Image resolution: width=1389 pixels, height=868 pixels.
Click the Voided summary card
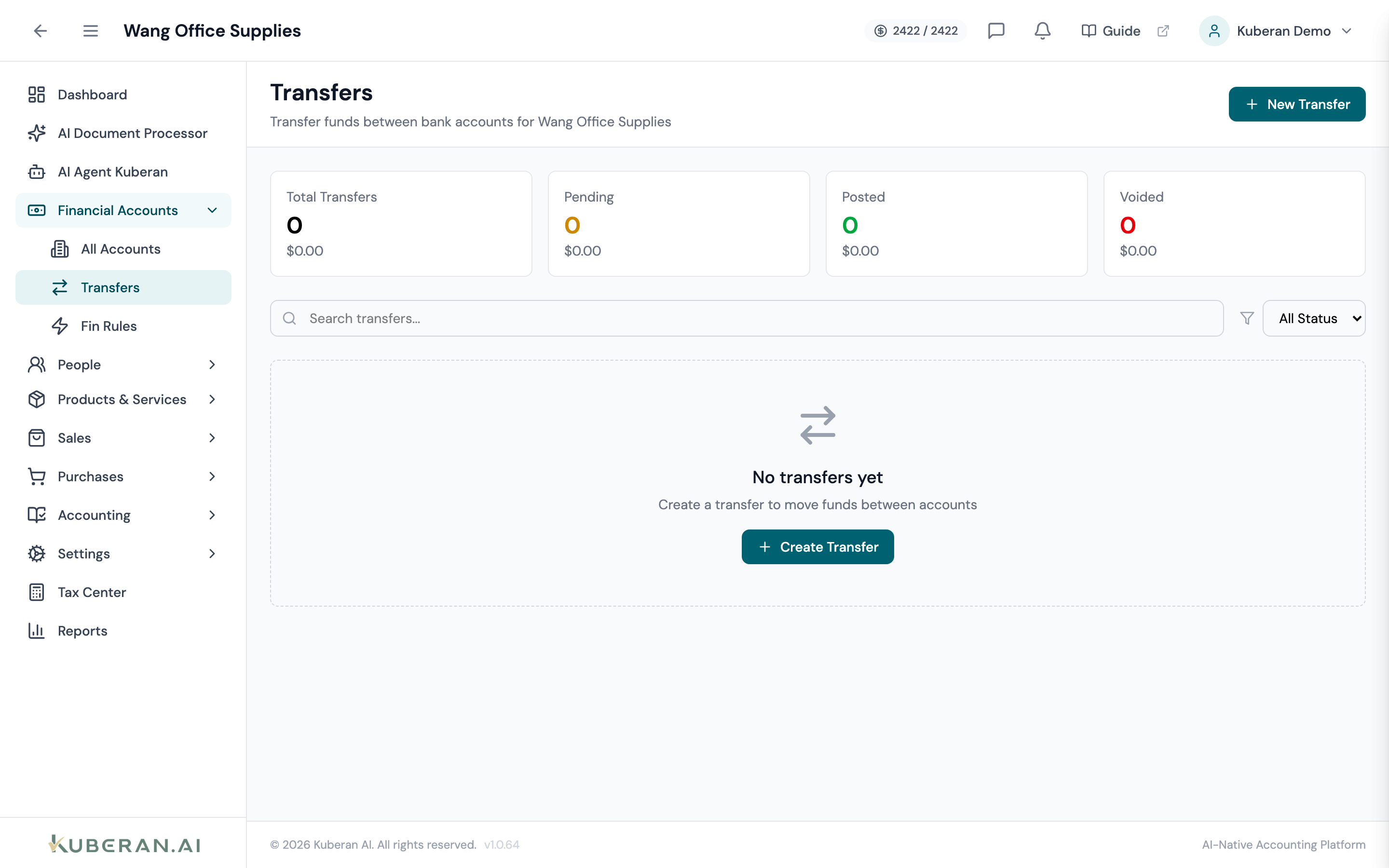pos(1234,224)
